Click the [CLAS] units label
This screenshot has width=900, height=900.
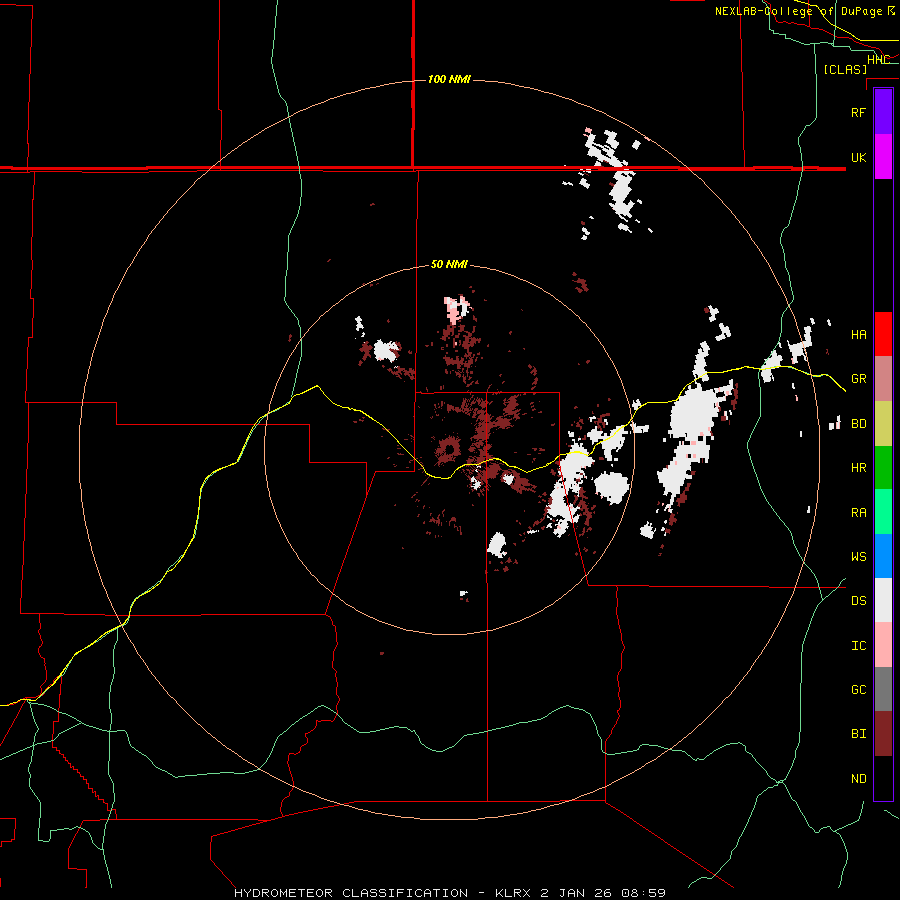845,69
